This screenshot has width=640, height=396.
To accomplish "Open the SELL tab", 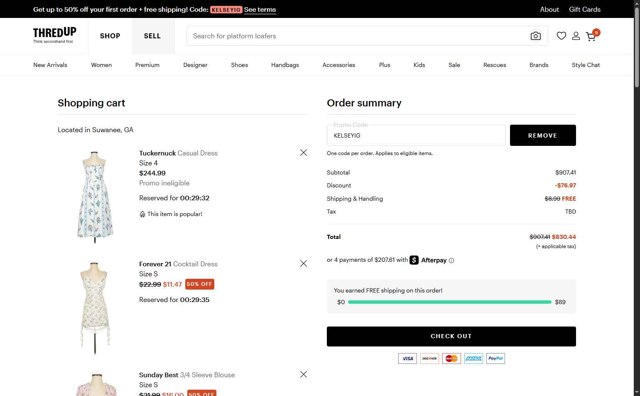I will pos(152,36).
